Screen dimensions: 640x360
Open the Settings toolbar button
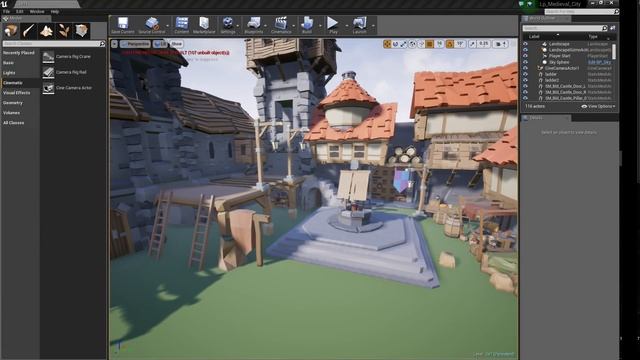[227, 25]
